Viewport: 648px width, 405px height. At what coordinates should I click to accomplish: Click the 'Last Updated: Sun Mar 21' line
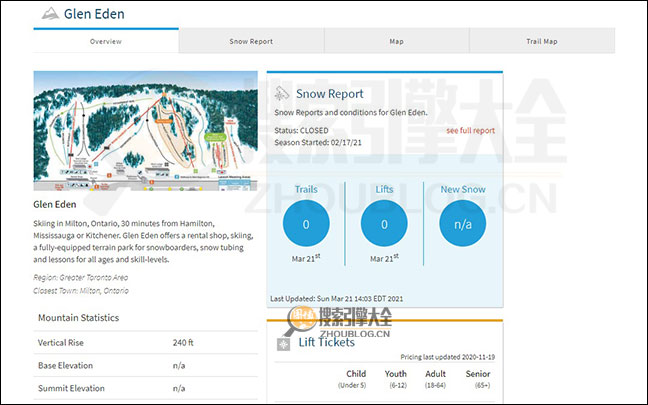click(336, 298)
